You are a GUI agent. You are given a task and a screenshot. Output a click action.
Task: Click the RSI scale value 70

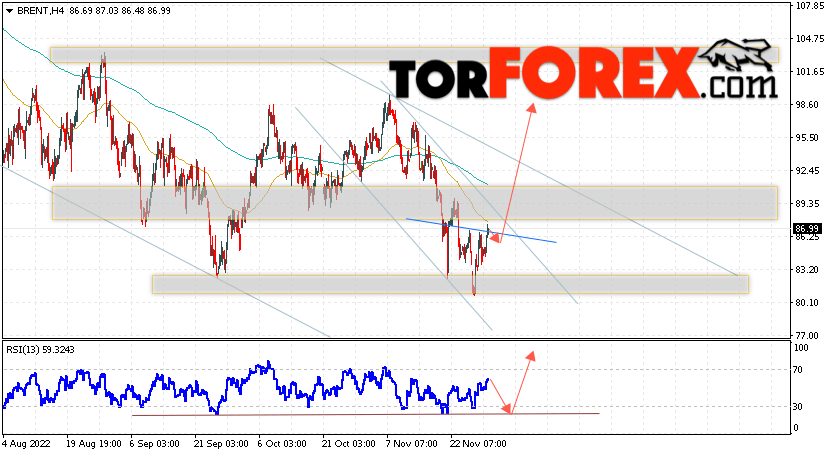click(798, 370)
